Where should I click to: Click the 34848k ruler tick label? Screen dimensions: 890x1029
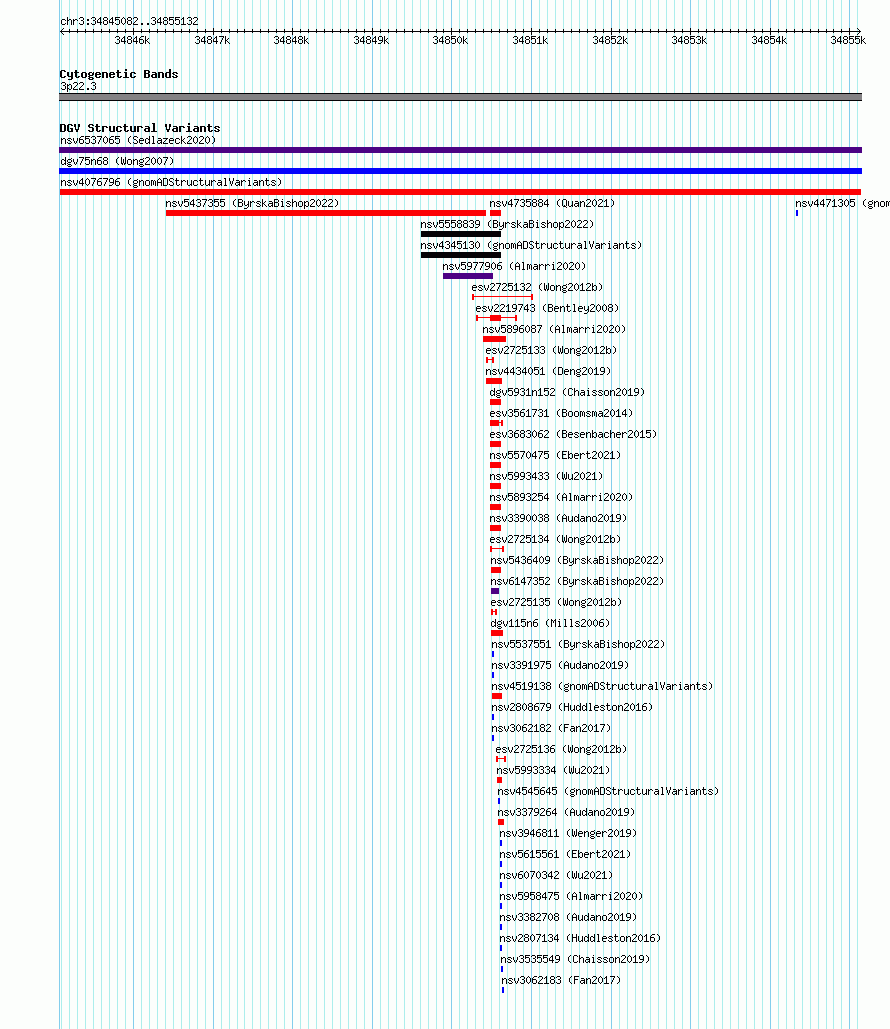291,40
